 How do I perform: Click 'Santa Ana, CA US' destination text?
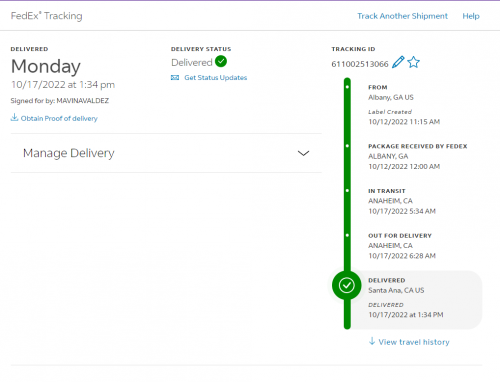[x=396, y=290]
